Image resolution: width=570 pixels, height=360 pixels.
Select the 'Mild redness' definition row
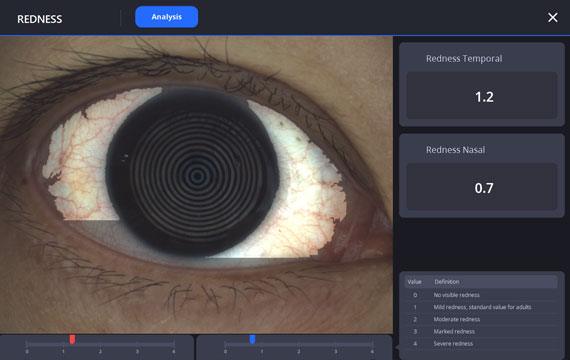coord(481,307)
